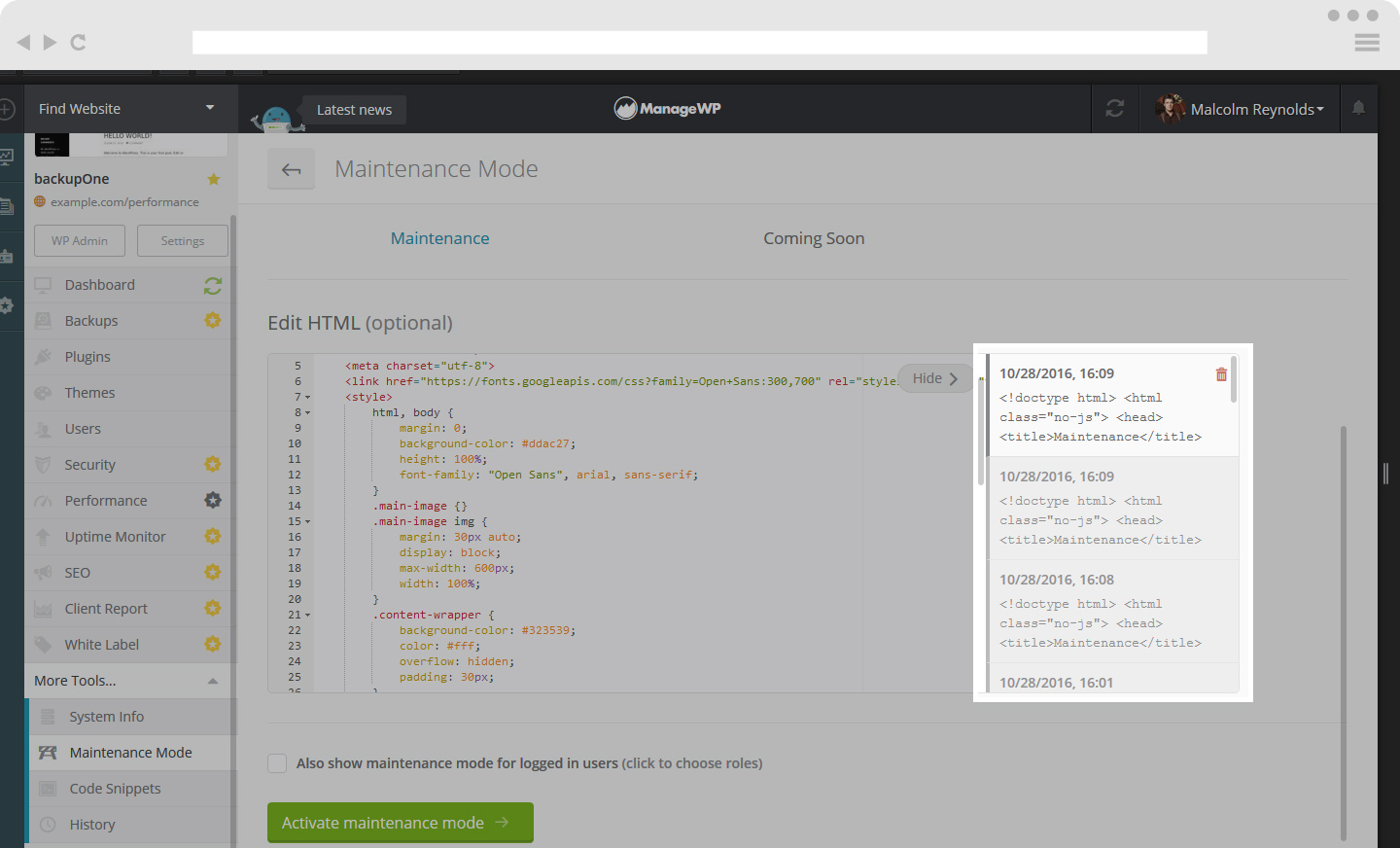Toggle the backupOne favorite star
The image size is (1400, 848).
point(214,179)
